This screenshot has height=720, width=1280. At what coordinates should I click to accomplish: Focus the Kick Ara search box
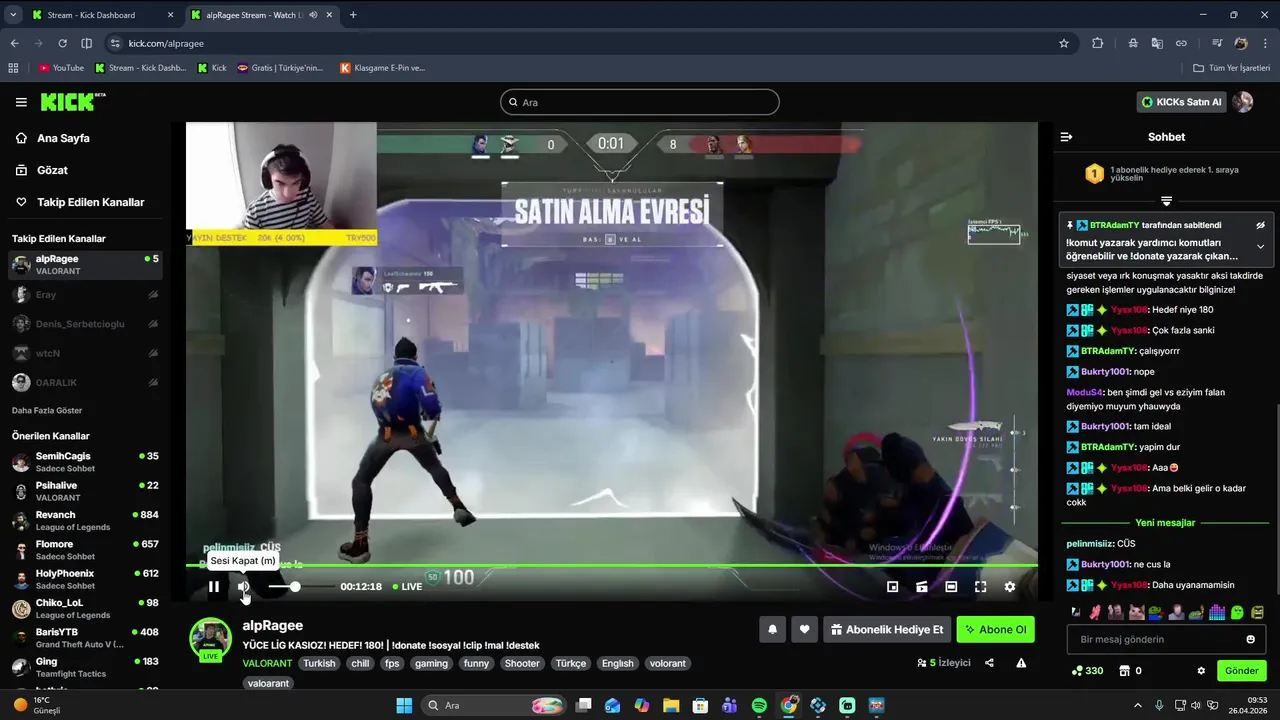pos(640,102)
